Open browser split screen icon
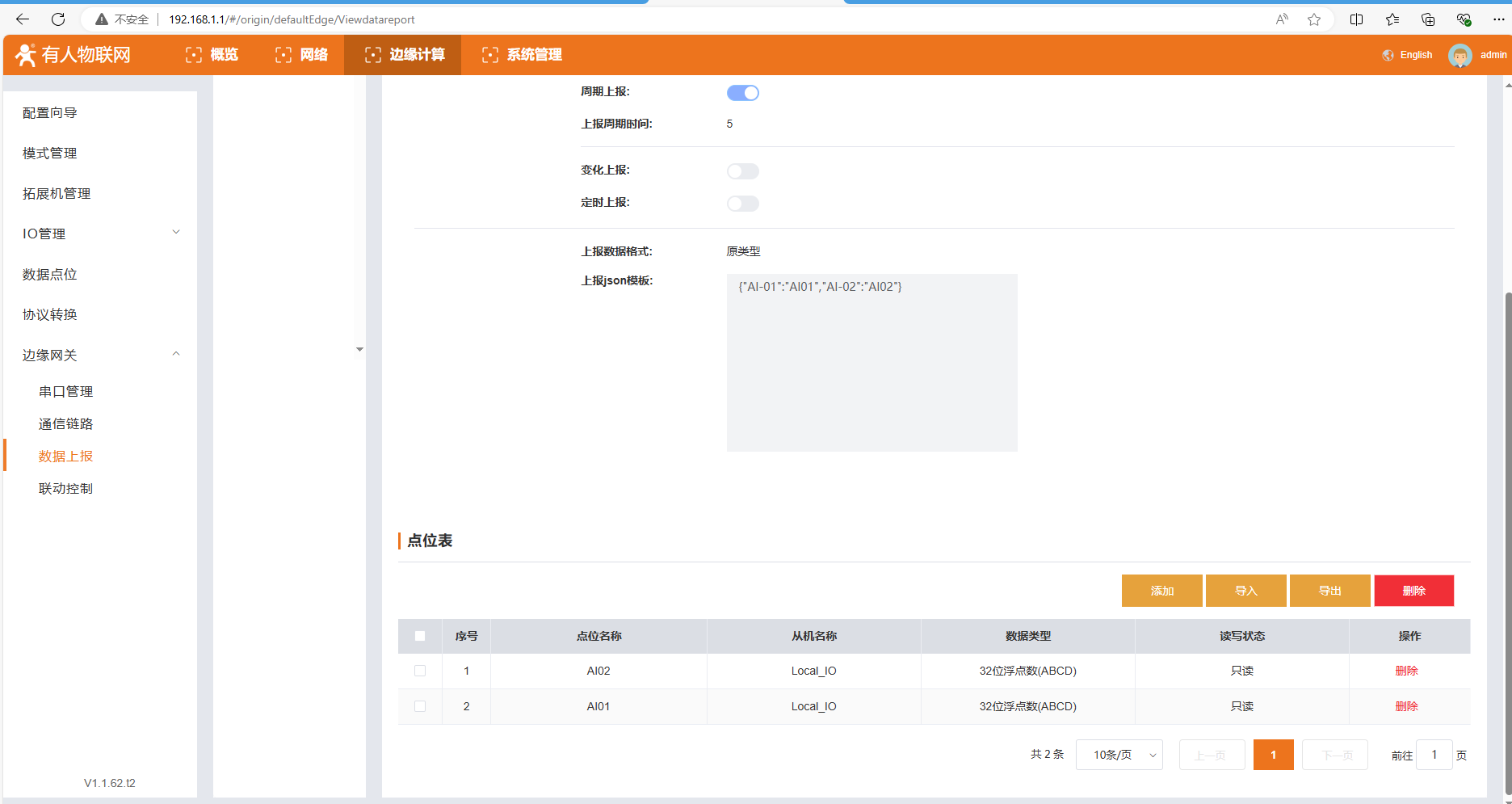Screen dimensions: 1512x804 [1357, 19]
